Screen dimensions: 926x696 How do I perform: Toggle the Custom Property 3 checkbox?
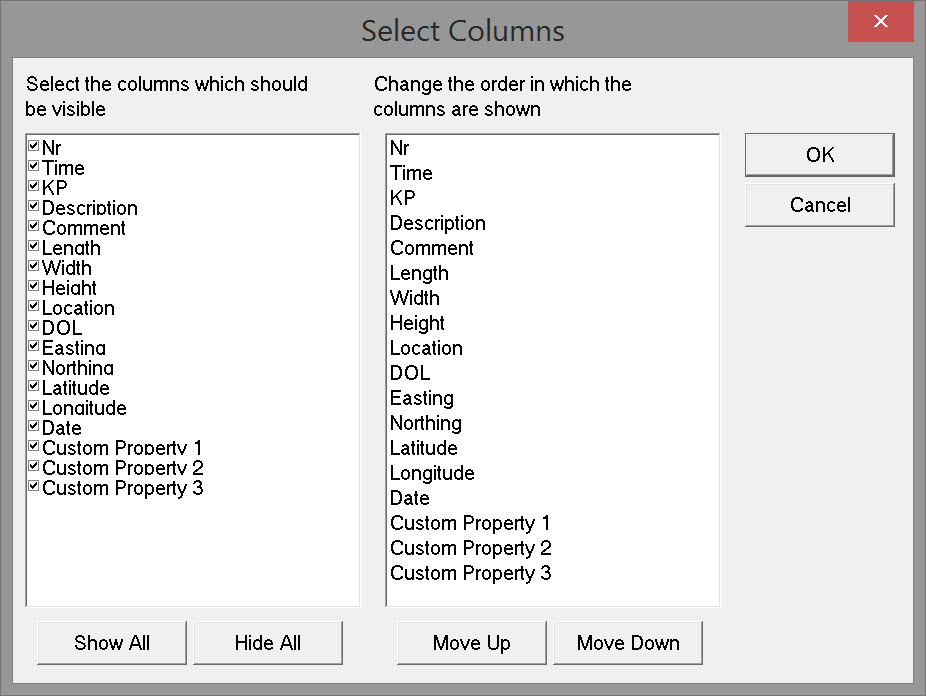34,486
